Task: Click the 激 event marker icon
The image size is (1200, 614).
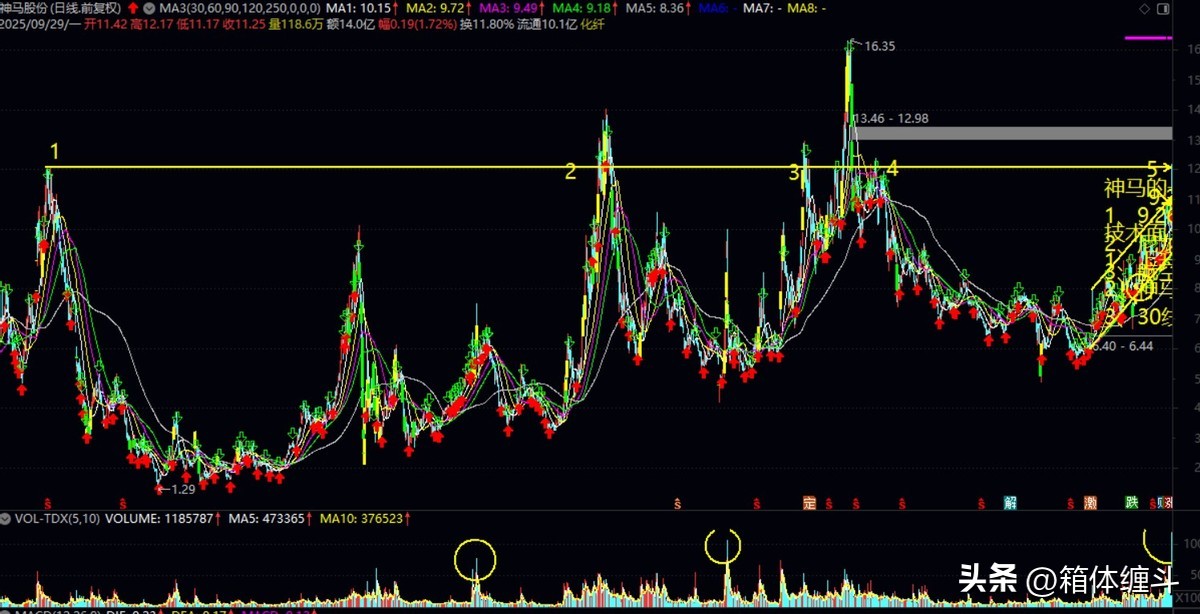Action: pyautogui.click(x=1090, y=502)
